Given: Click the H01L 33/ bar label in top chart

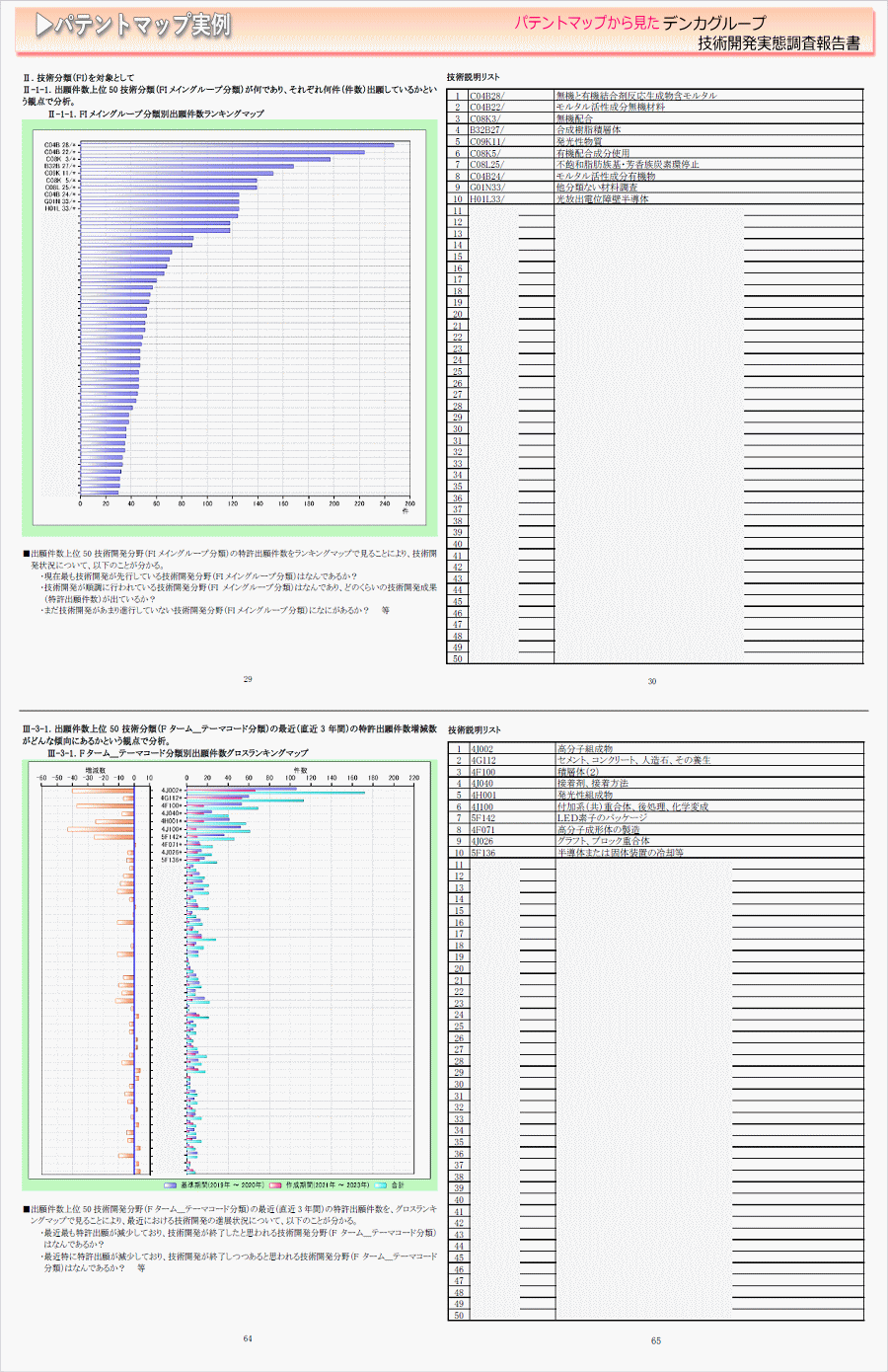Looking at the screenshot, I should 58,208.
